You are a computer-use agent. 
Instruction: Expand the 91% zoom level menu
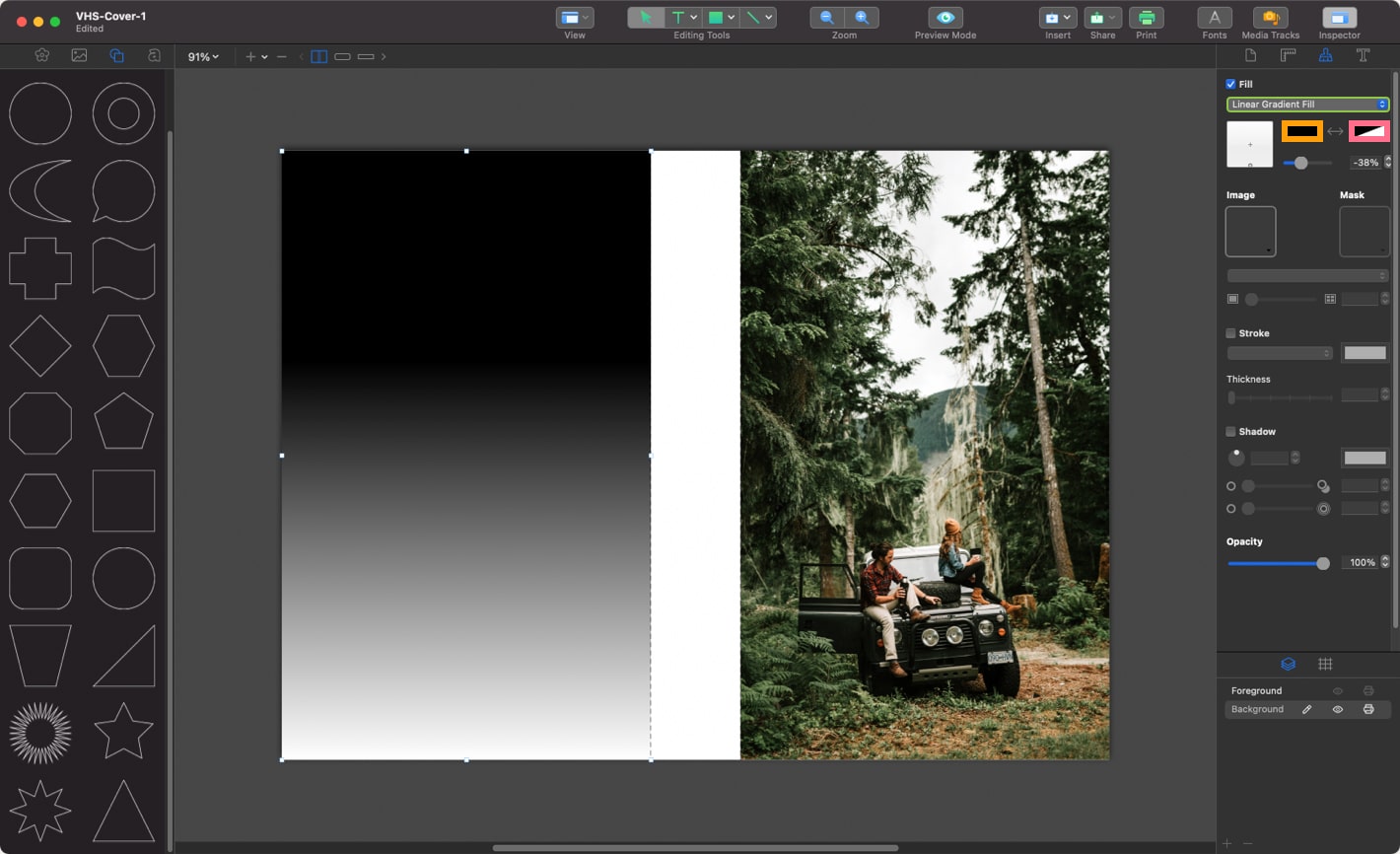[203, 57]
